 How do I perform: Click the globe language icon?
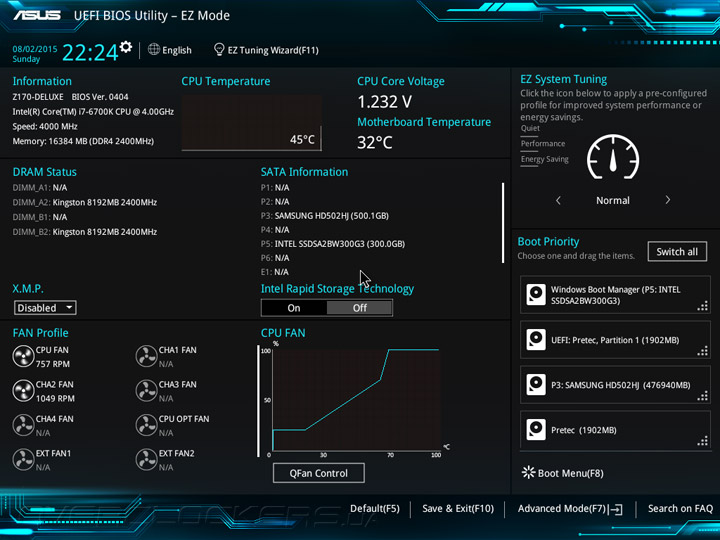(154, 49)
